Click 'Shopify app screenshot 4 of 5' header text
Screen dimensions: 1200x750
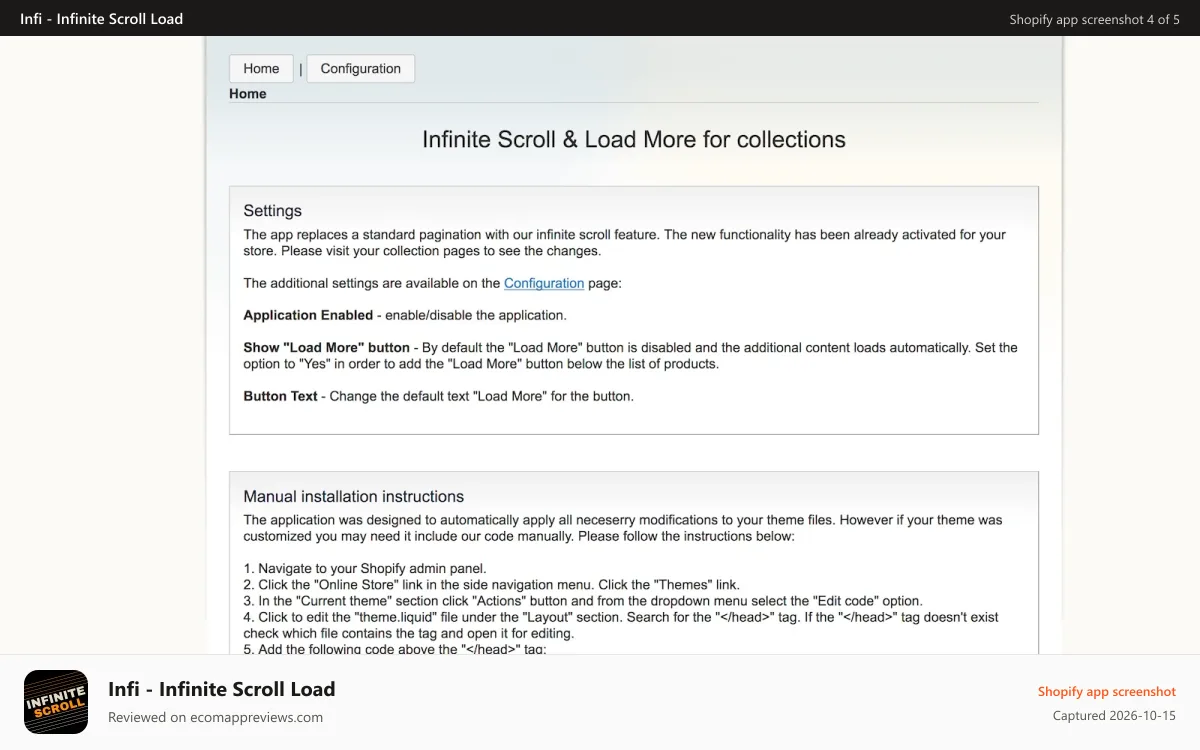tap(1095, 19)
